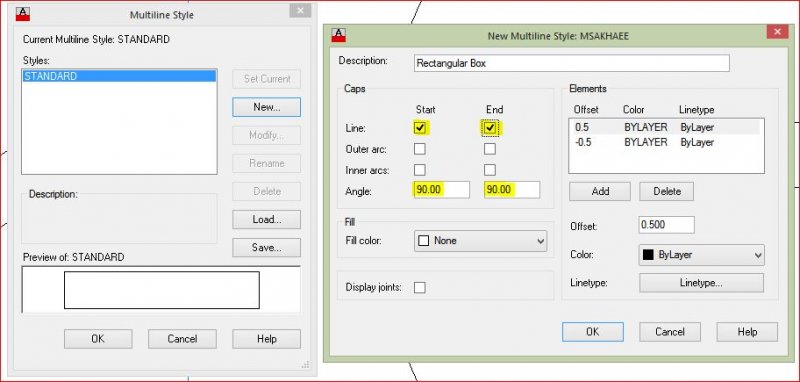Click OK in the Multiline Style dialog
This screenshot has height=382, width=800.
click(98, 339)
